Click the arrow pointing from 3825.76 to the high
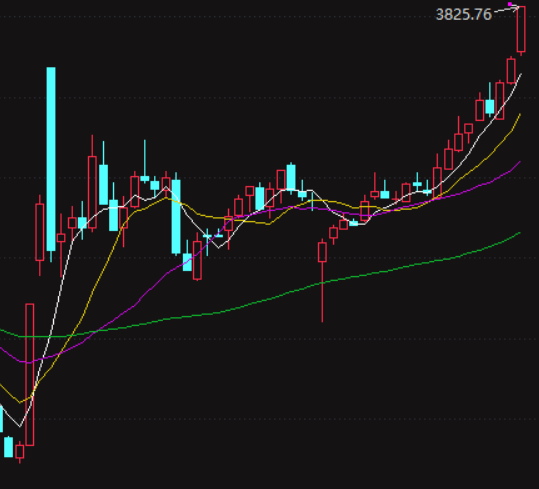The image size is (539, 489). point(506,10)
